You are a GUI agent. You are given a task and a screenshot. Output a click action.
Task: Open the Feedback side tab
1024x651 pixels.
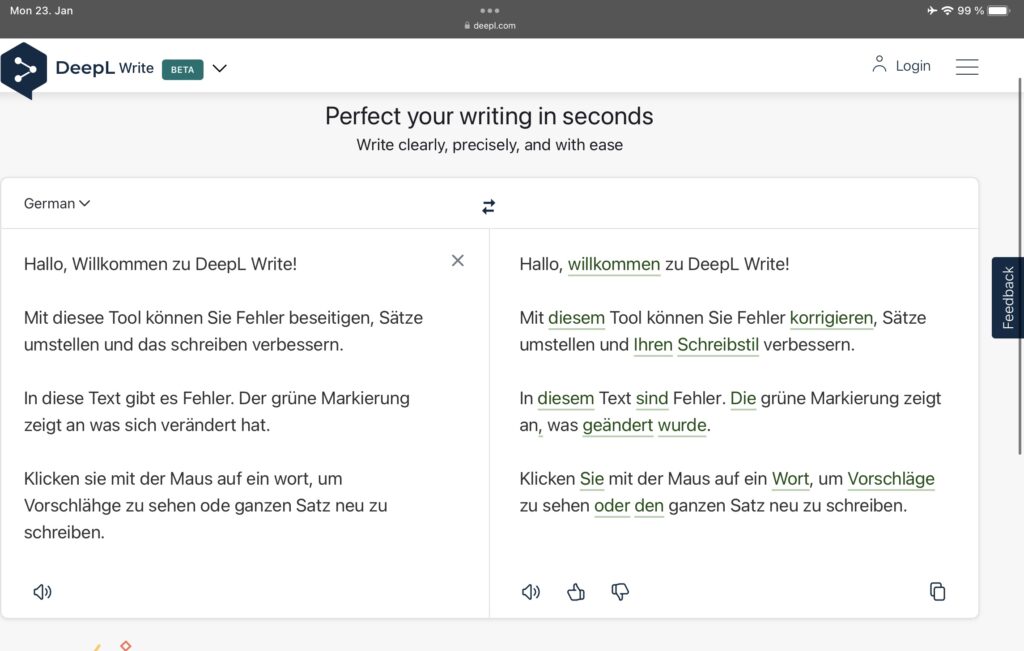(1007, 297)
